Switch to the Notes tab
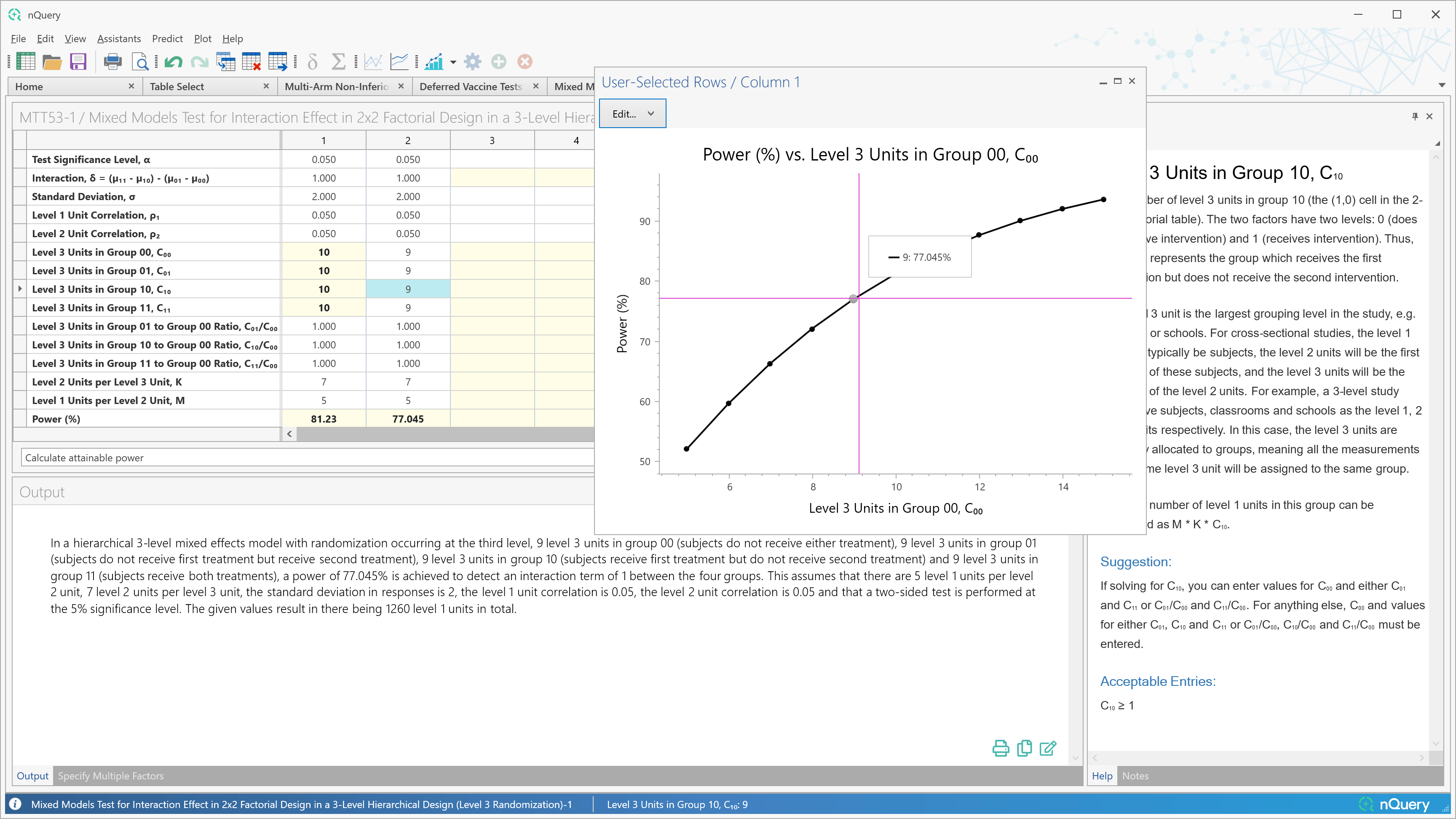Image resolution: width=1456 pixels, height=819 pixels. pos(1135,776)
